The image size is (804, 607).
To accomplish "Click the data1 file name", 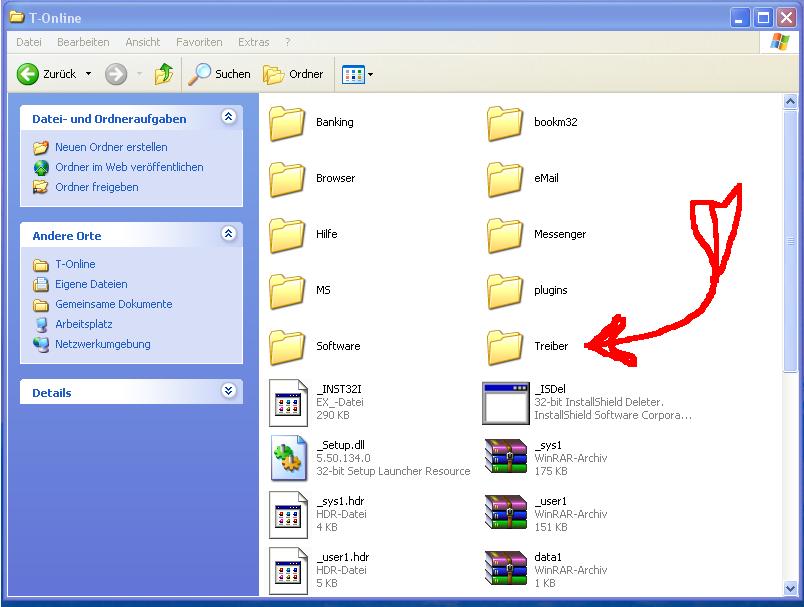I will 548,557.
